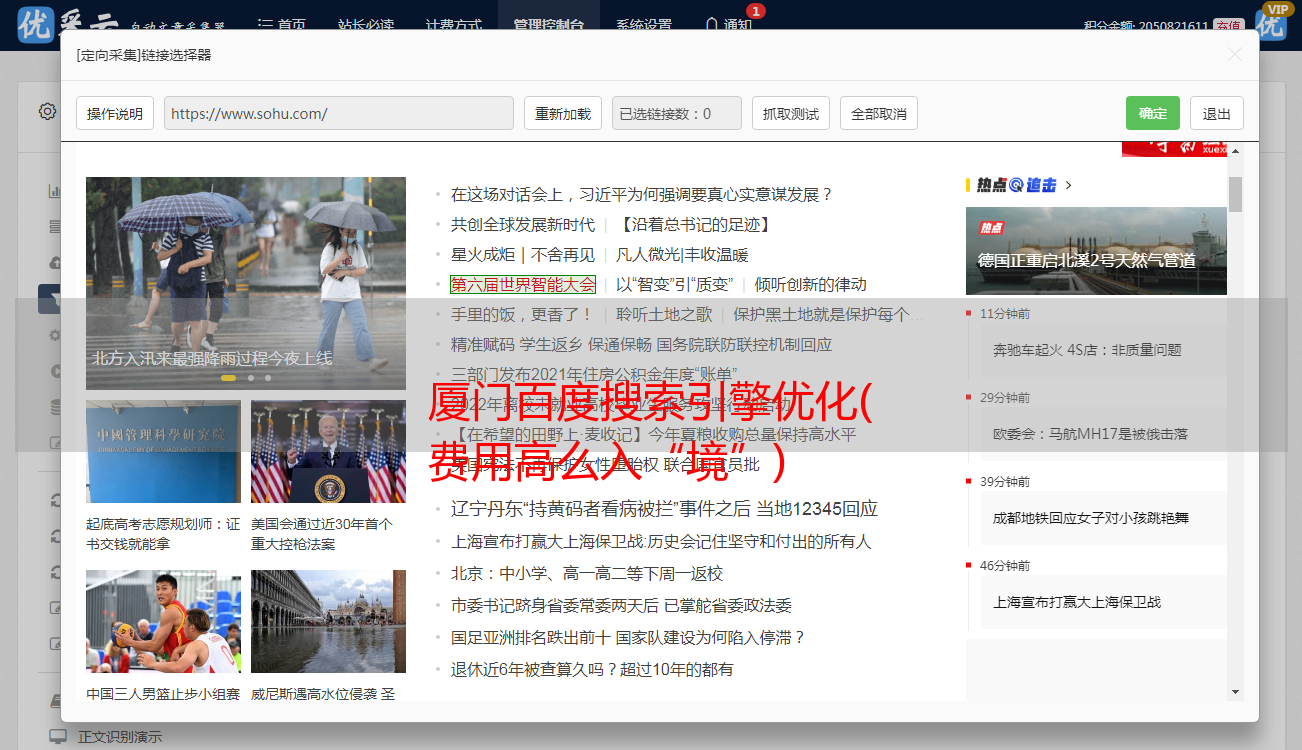This screenshot has height=750, width=1302.
Task: Click the 退出 exit button
Action: [1217, 113]
